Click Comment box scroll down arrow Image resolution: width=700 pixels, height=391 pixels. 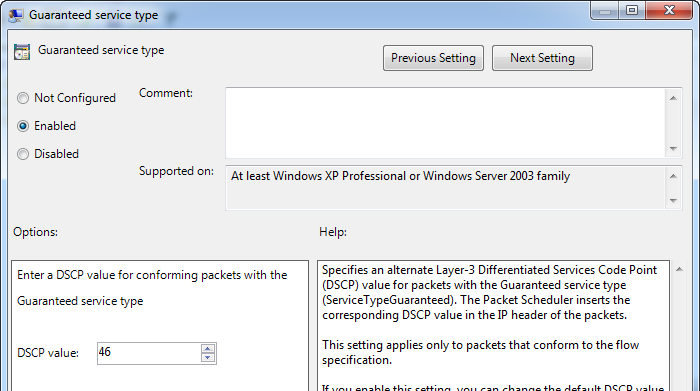(x=673, y=149)
